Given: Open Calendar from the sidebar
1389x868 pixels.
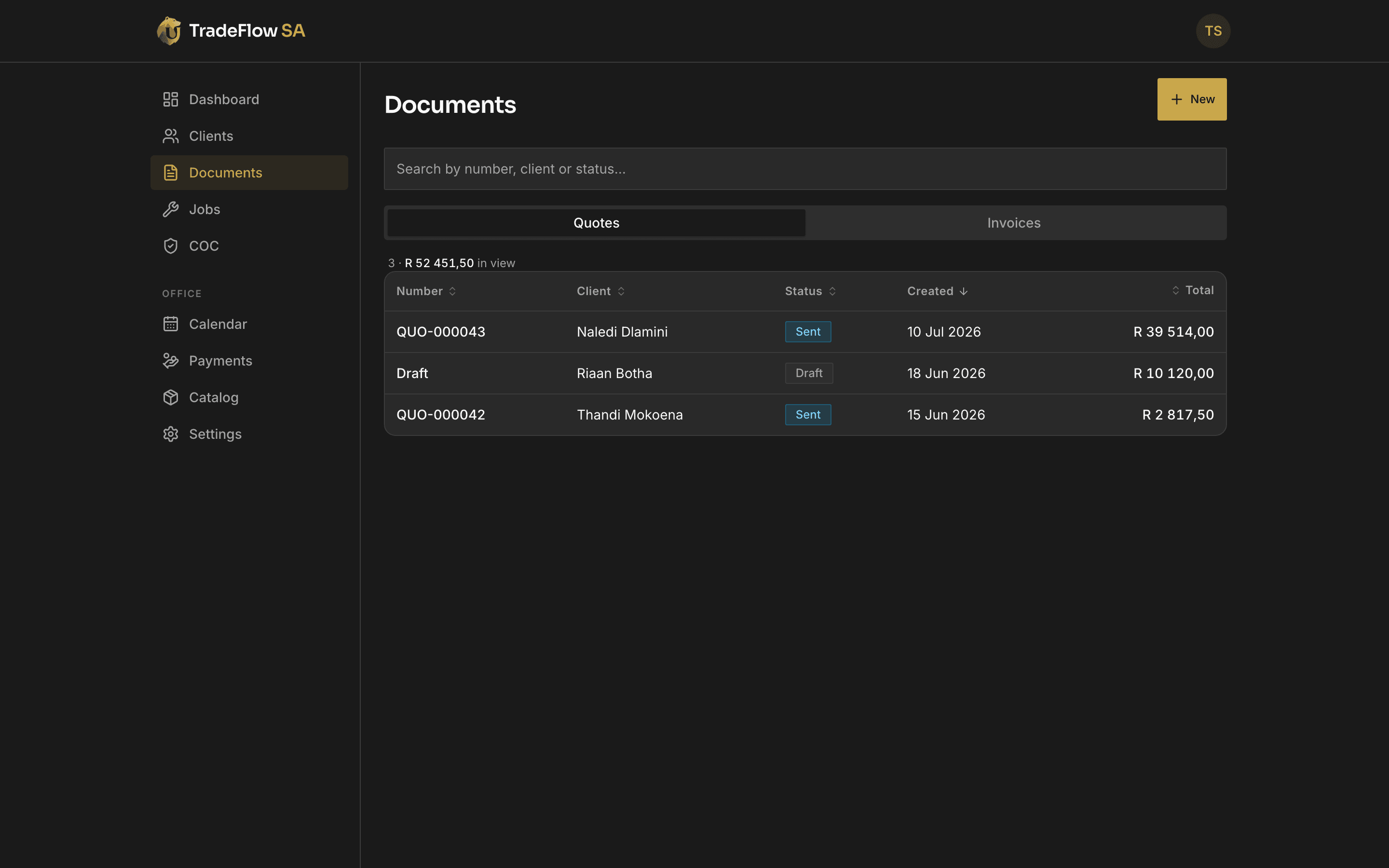Looking at the screenshot, I should click(x=249, y=325).
